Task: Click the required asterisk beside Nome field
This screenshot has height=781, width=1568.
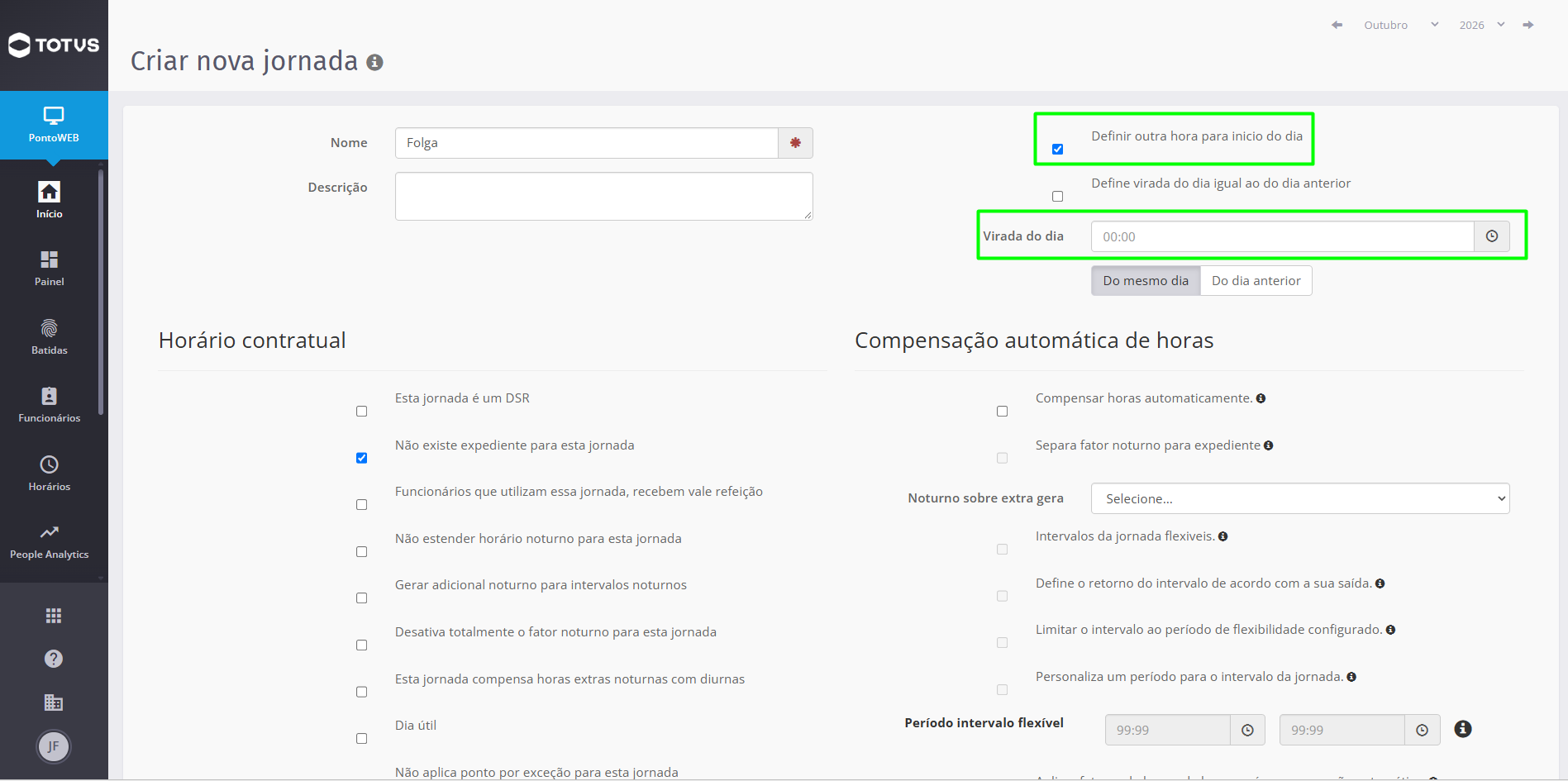Action: click(x=795, y=143)
